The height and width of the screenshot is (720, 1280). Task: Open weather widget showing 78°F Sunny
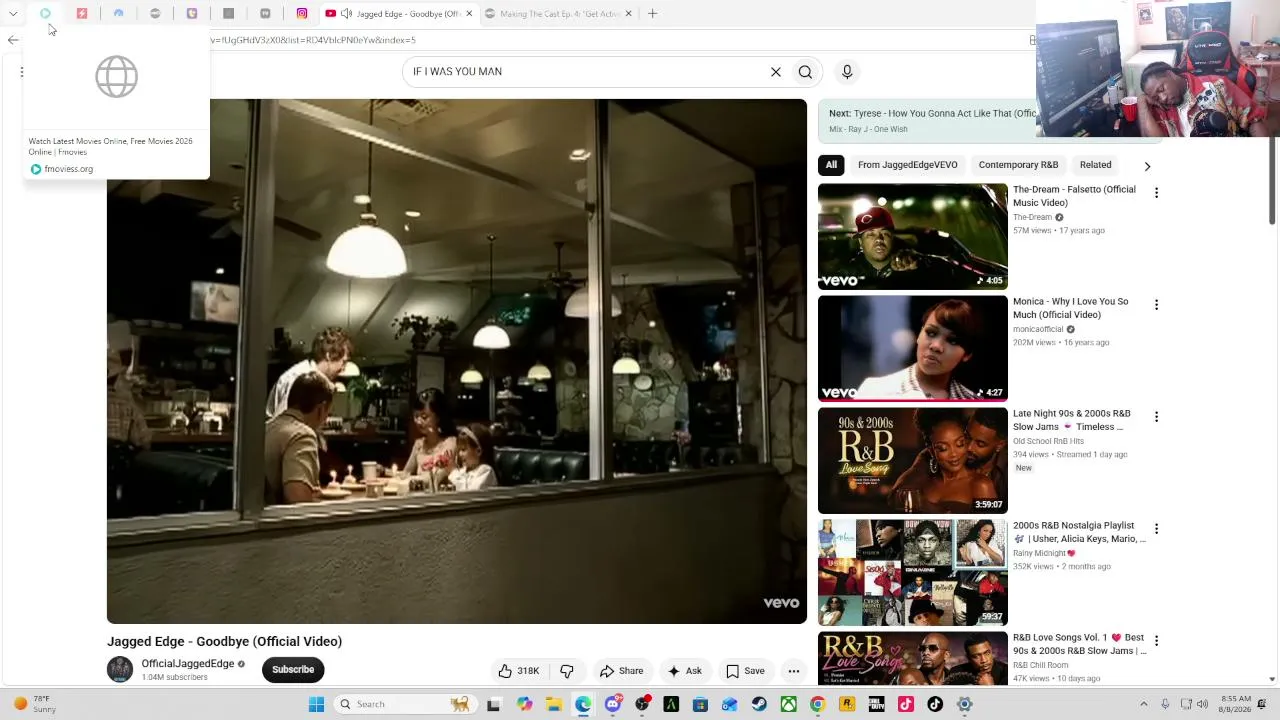tap(35, 704)
